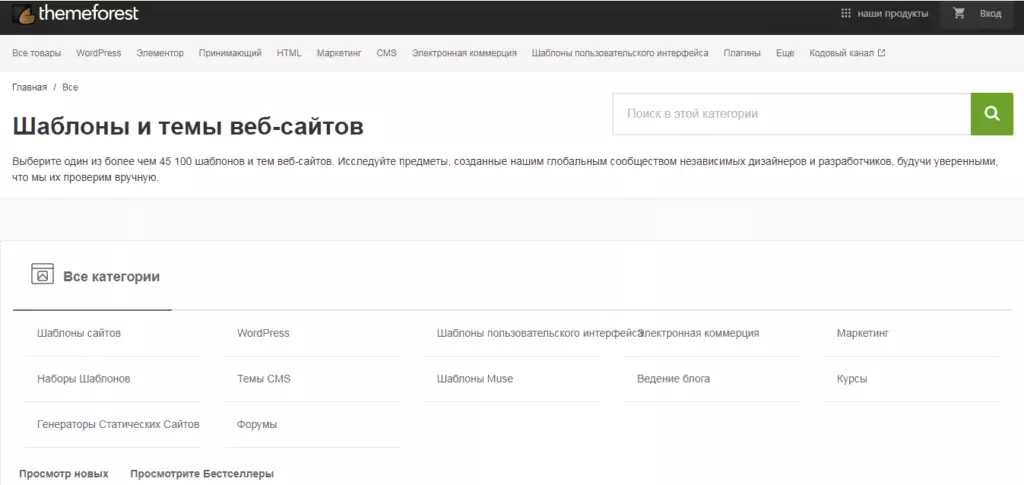Screen dimensions: 1024x485
Task: Open наши продукты menu
Action: tap(892, 14)
